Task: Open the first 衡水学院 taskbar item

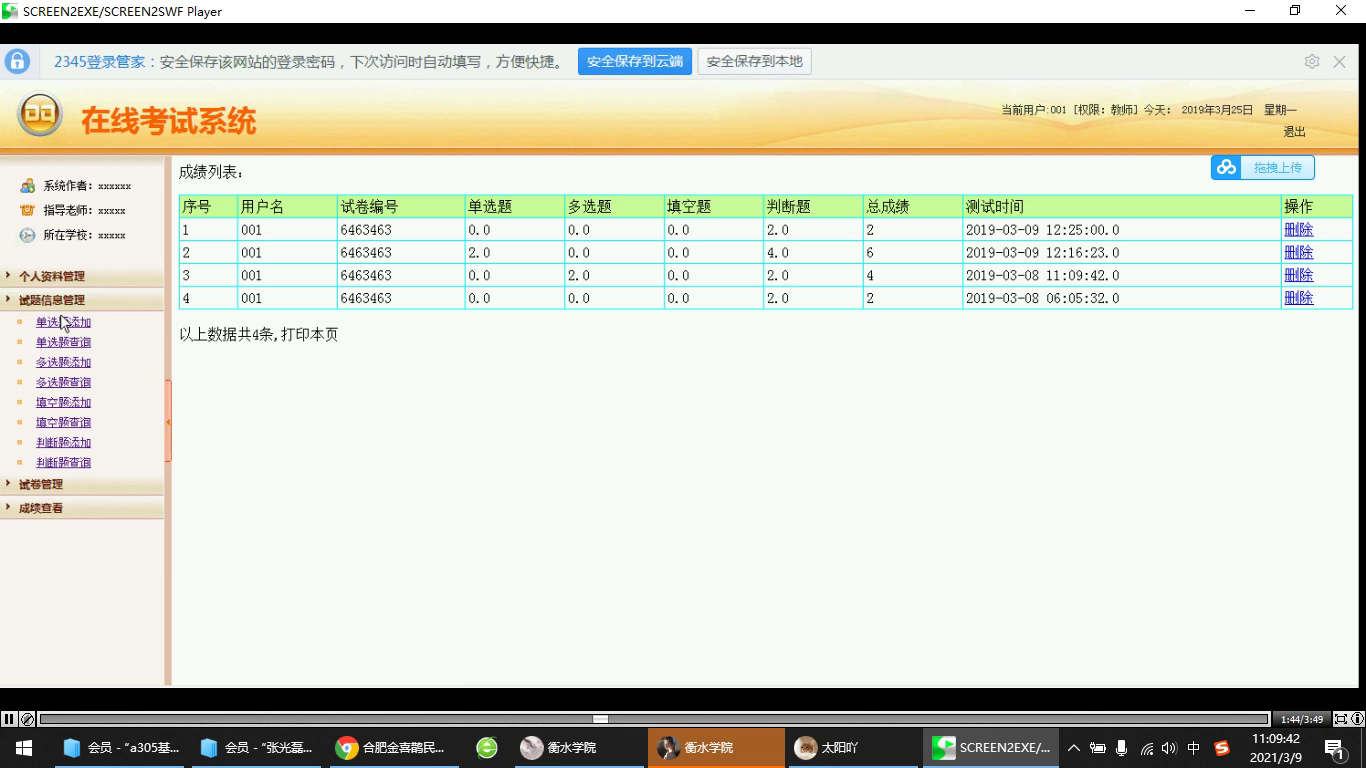Action: [x=578, y=748]
